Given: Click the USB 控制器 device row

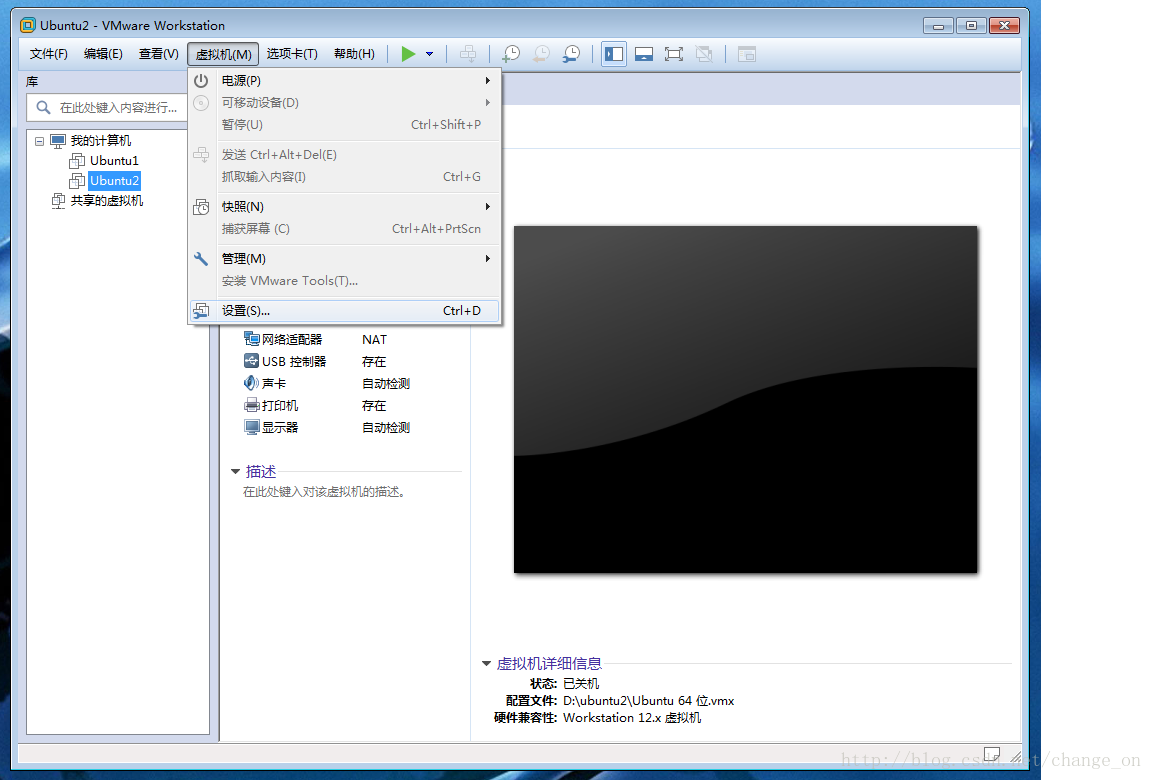Looking at the screenshot, I should coord(327,361).
